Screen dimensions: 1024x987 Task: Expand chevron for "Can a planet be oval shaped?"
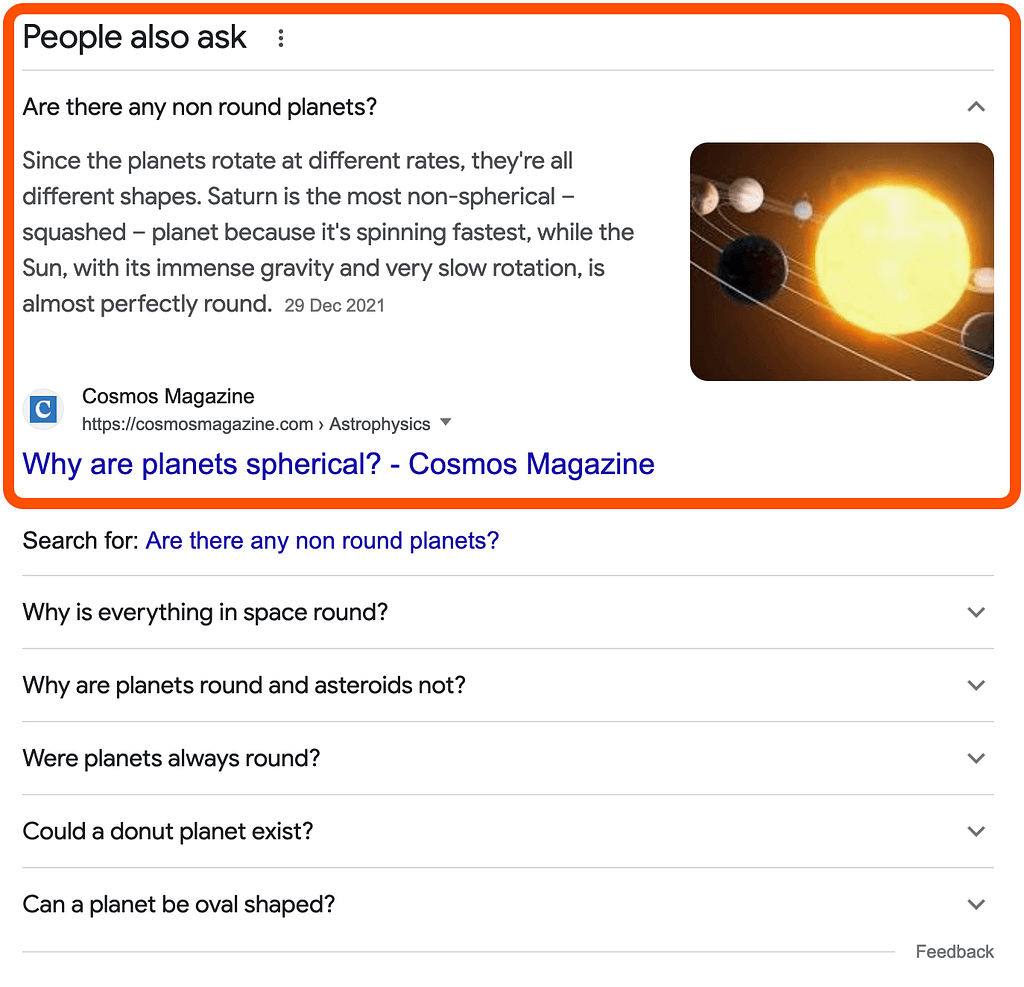click(x=977, y=904)
